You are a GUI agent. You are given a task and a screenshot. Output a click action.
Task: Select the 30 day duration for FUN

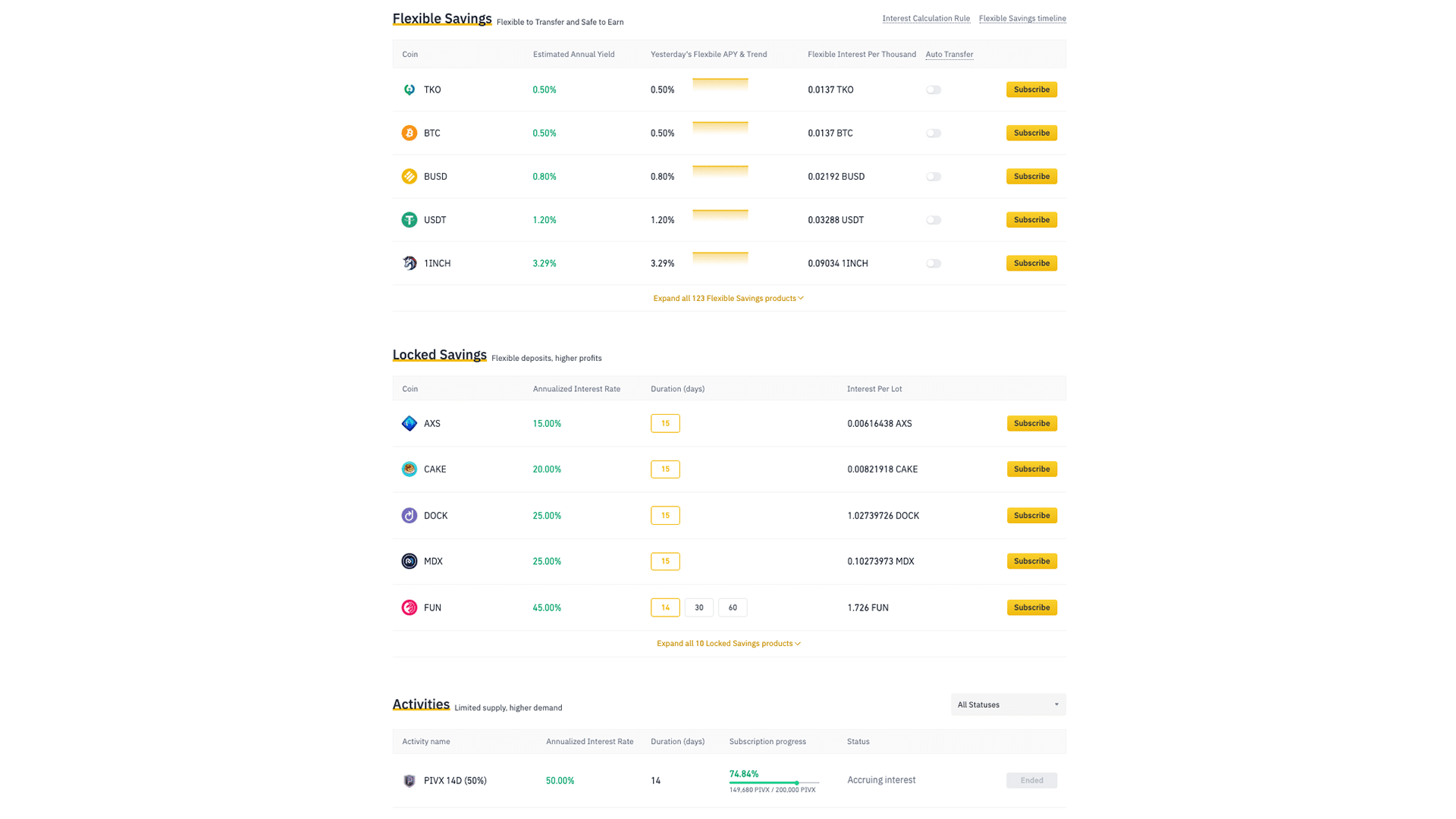[x=698, y=607]
